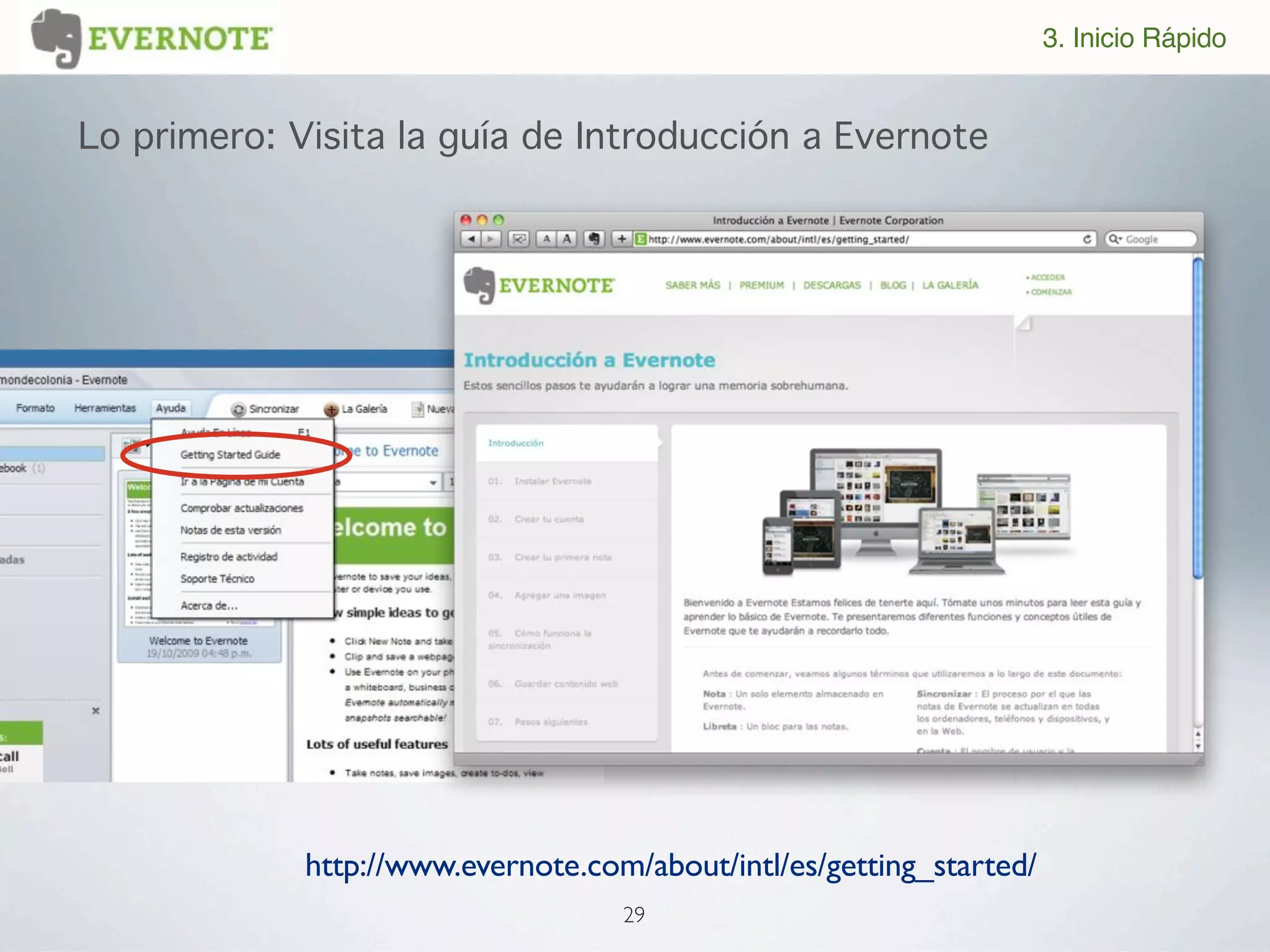Click the Safari scrollbar down arrow

tap(1198, 746)
